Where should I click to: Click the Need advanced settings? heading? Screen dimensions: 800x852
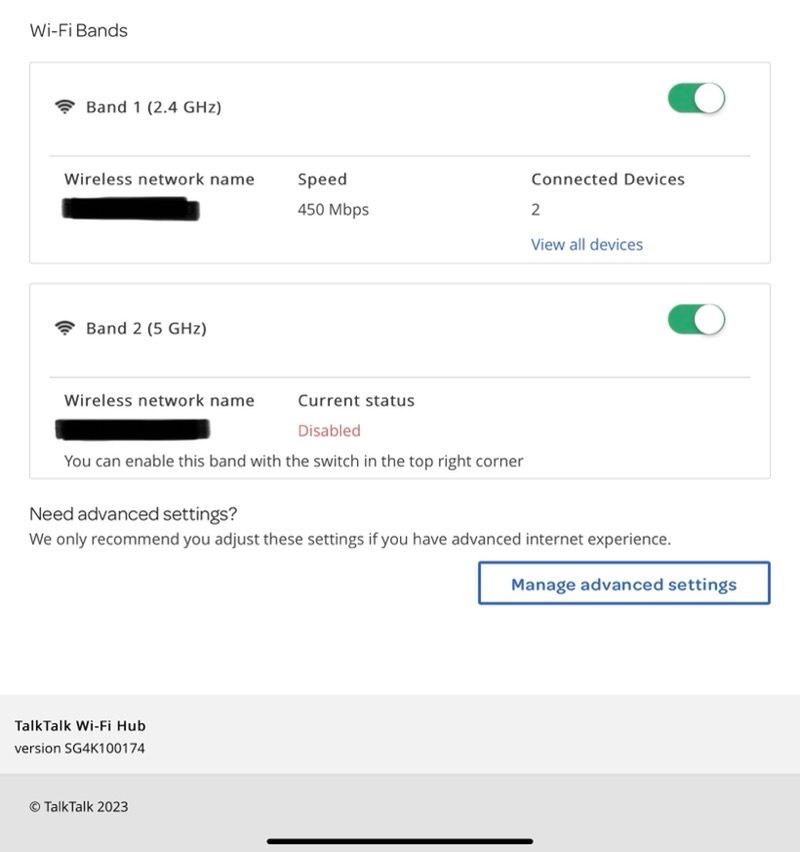coord(133,514)
